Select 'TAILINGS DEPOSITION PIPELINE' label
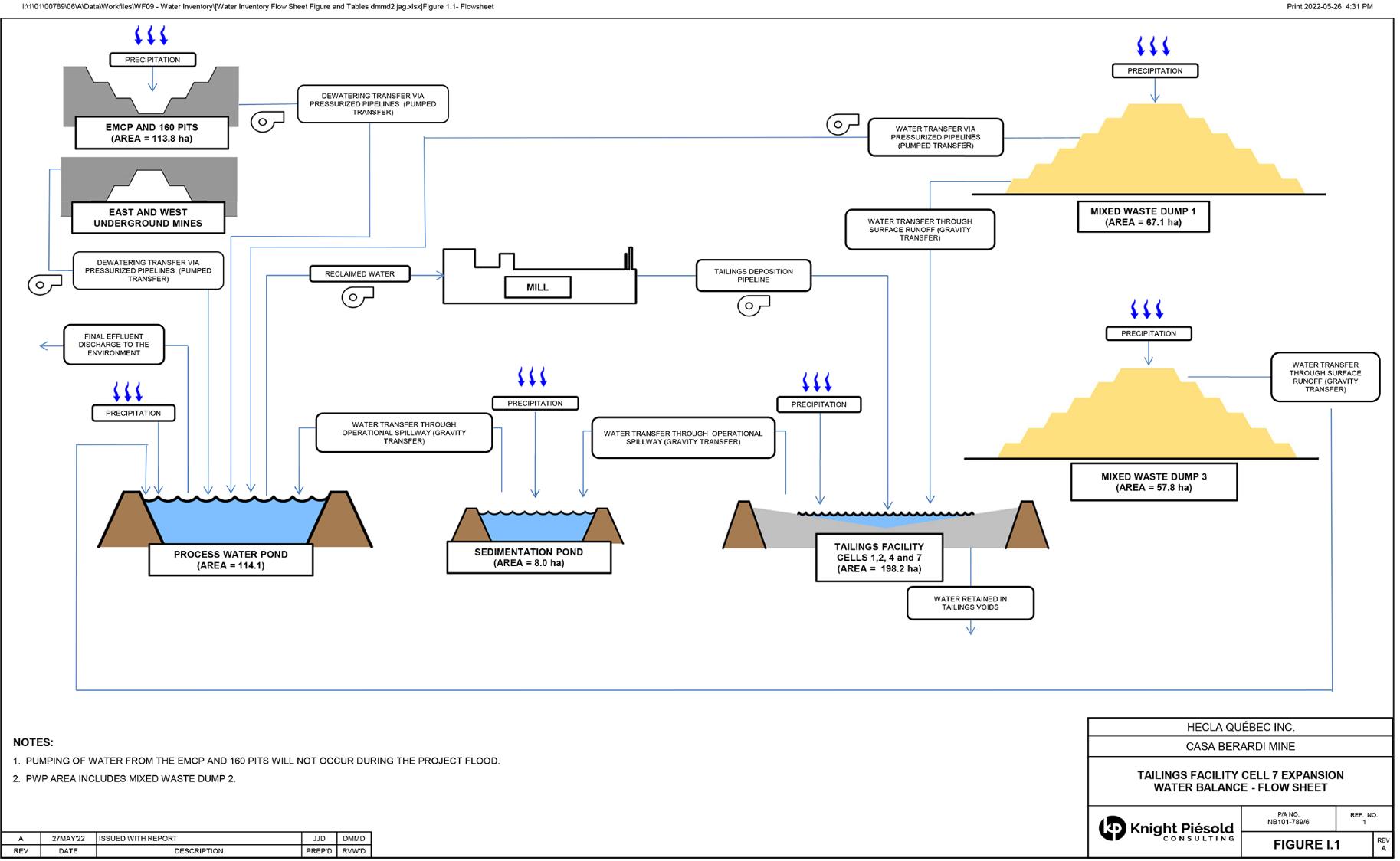 tap(753, 275)
